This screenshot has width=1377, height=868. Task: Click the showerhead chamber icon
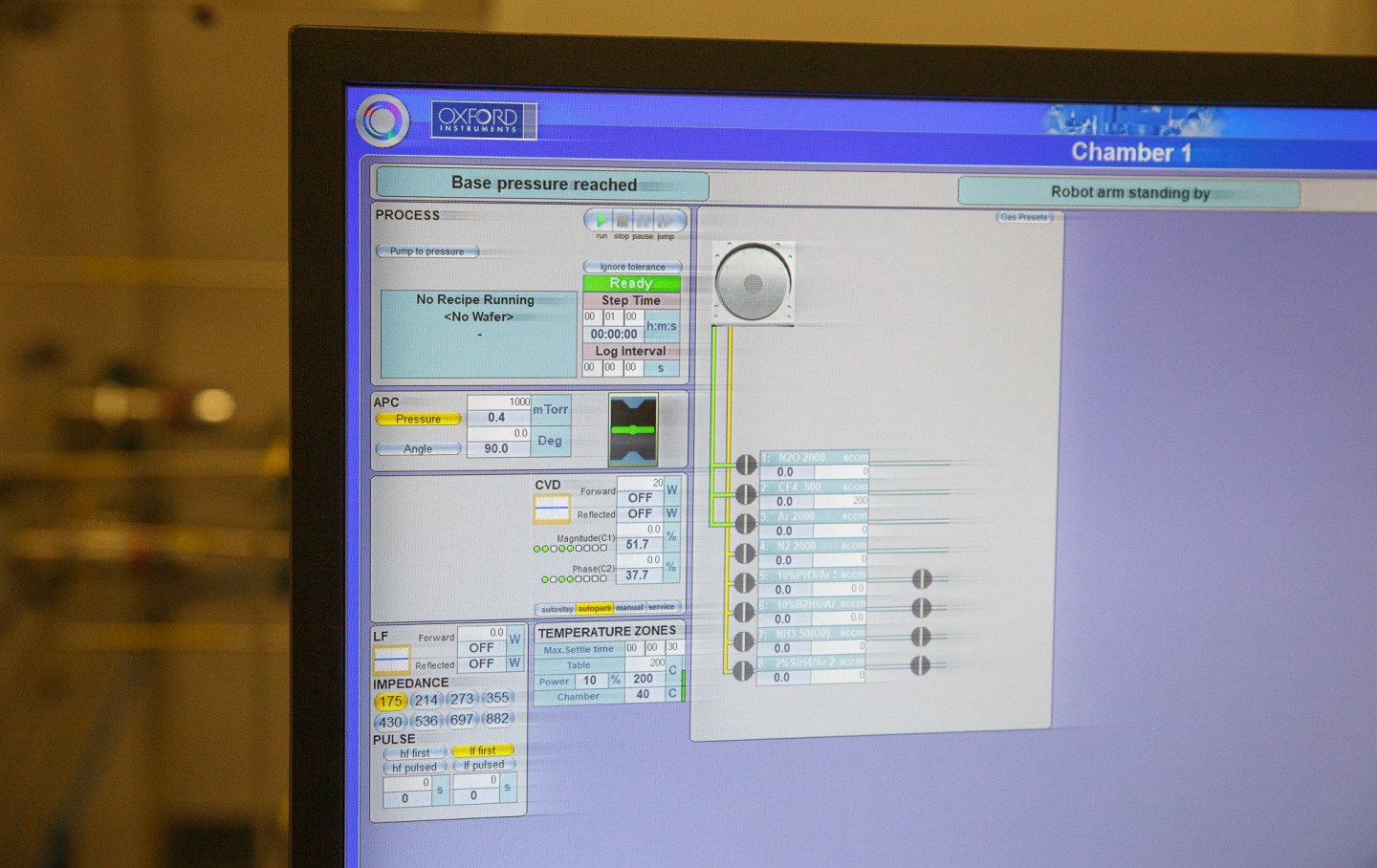tap(754, 283)
